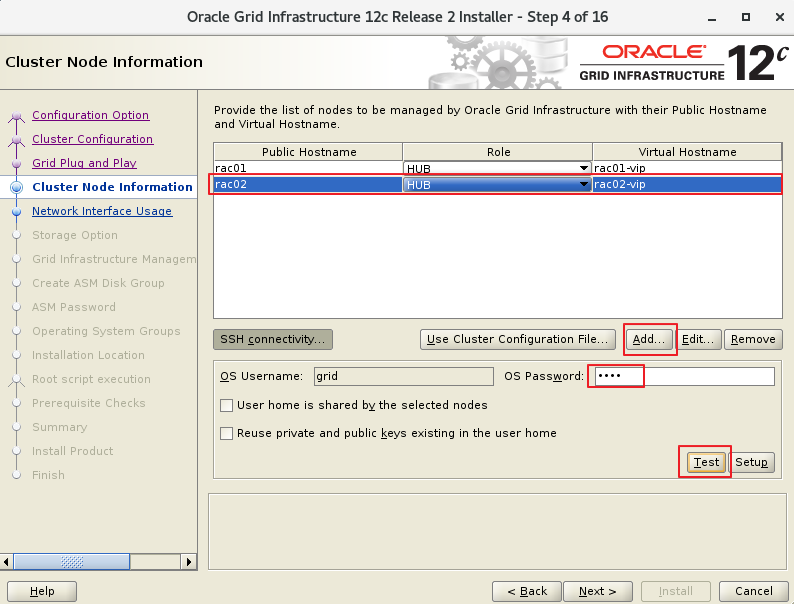This screenshot has width=794, height=604.
Task: Close the installer window
Action: click(780, 17)
